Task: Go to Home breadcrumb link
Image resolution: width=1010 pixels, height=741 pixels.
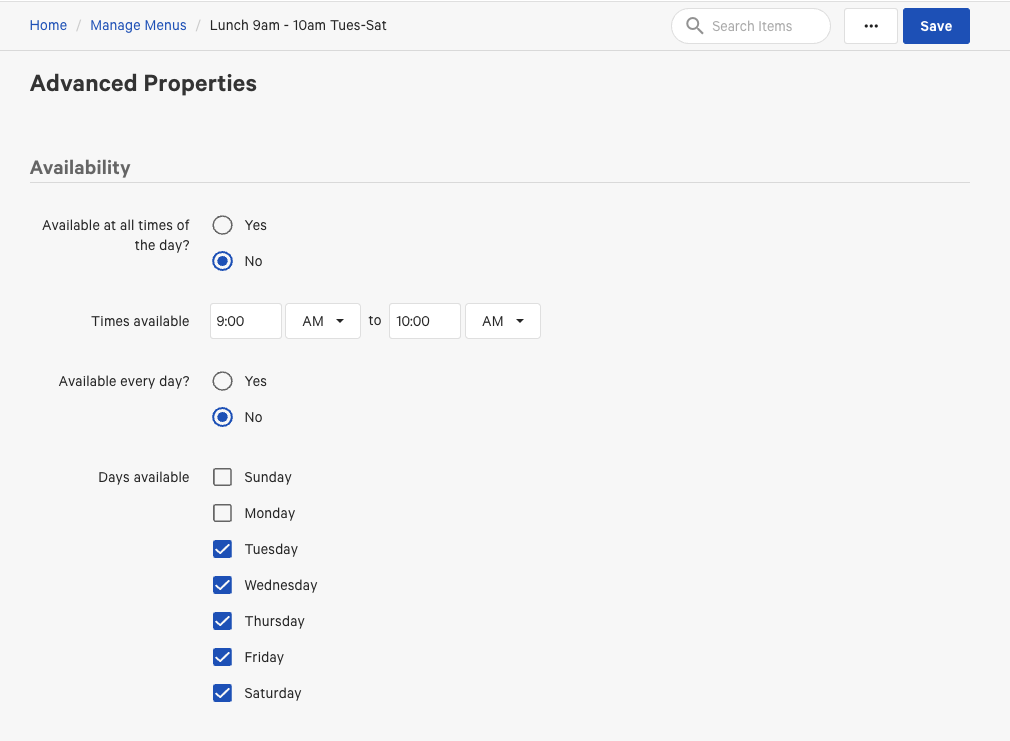Action: click(x=48, y=25)
